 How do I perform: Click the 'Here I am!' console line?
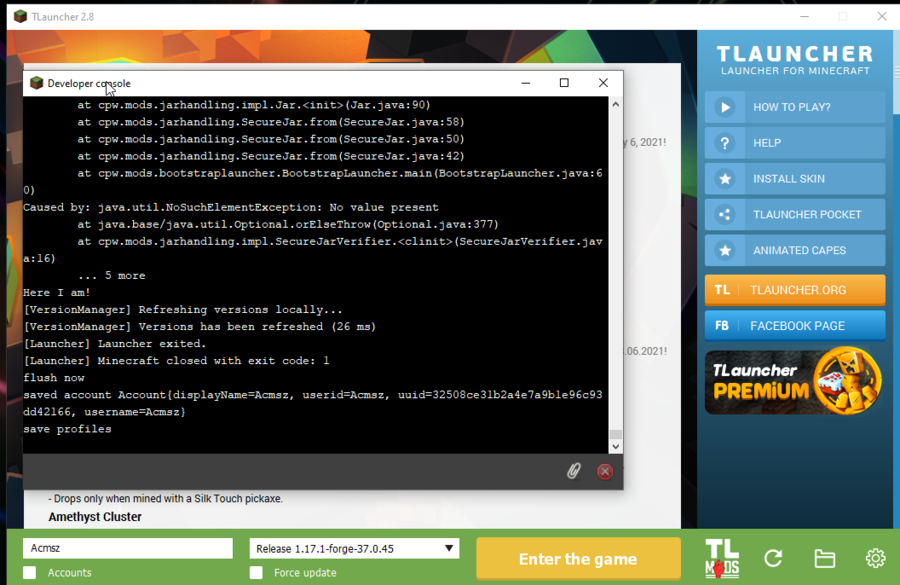[57, 292]
